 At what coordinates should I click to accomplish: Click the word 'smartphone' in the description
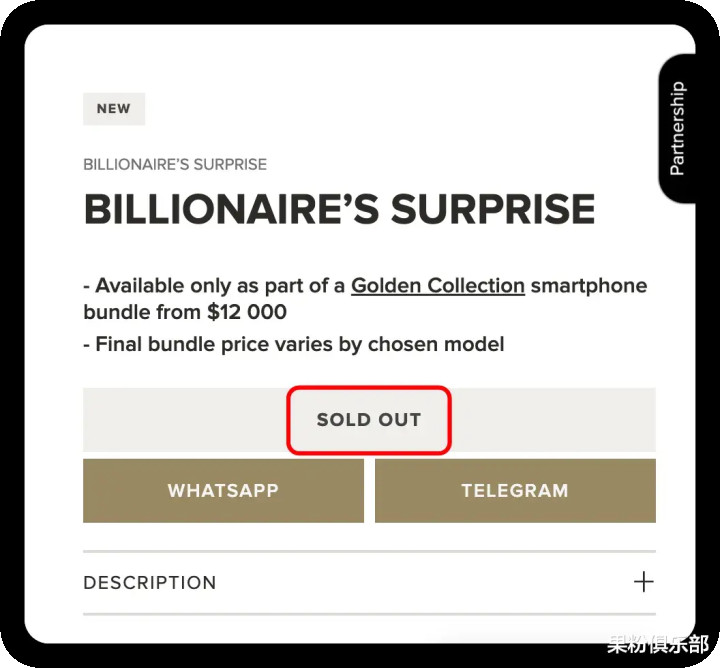(x=588, y=285)
